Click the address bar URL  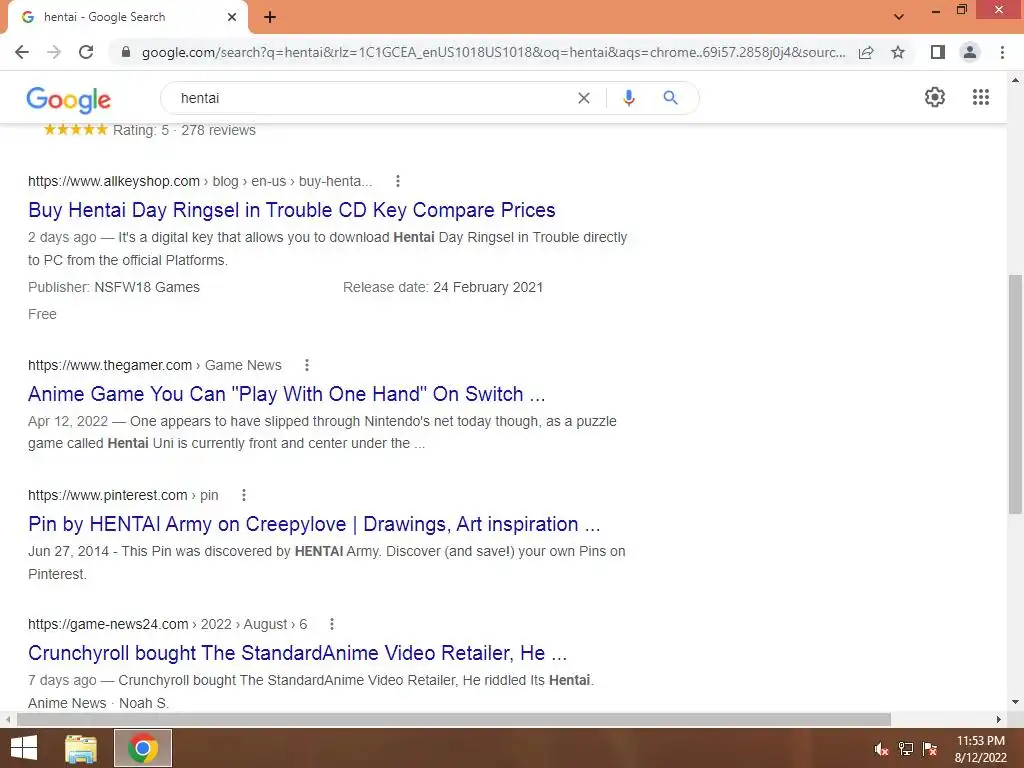click(x=493, y=52)
